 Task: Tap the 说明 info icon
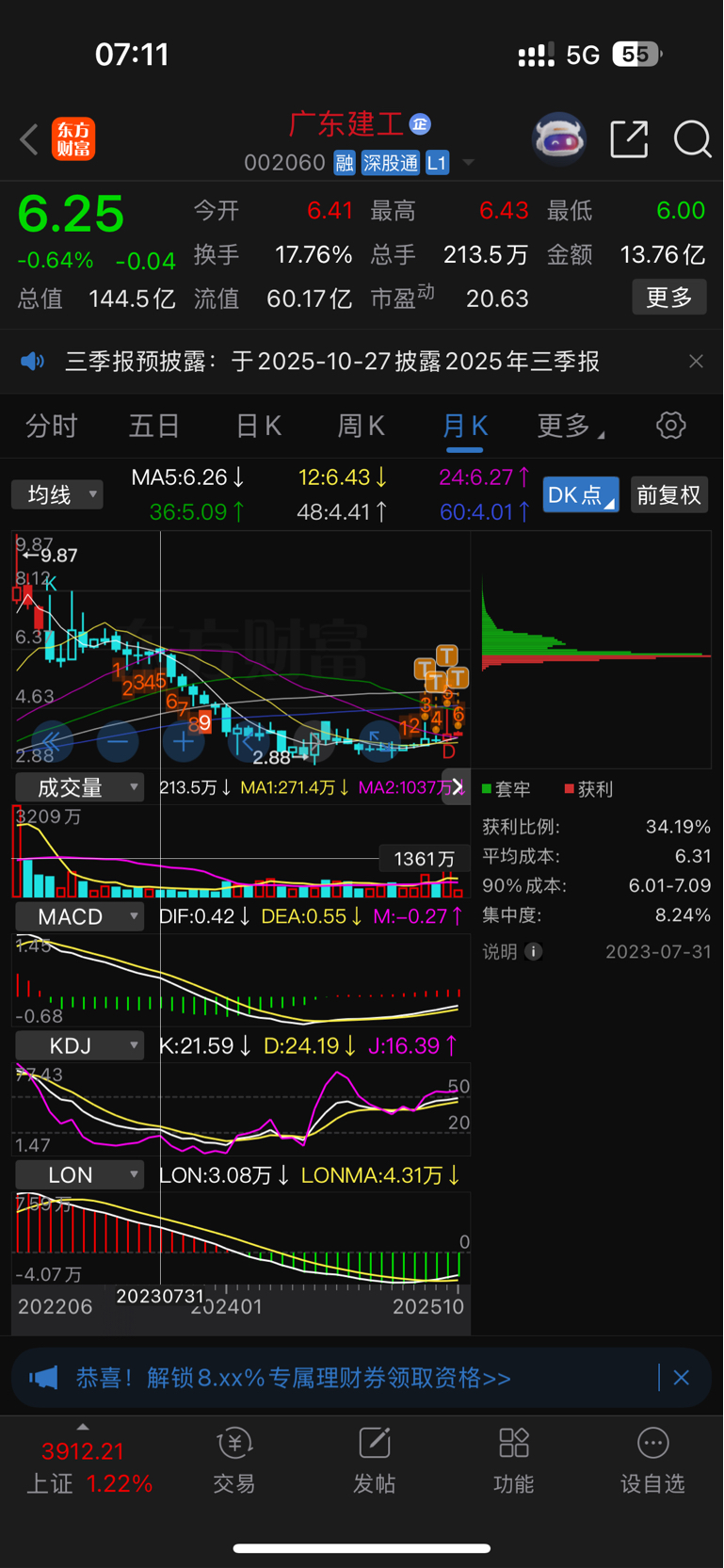tap(533, 951)
